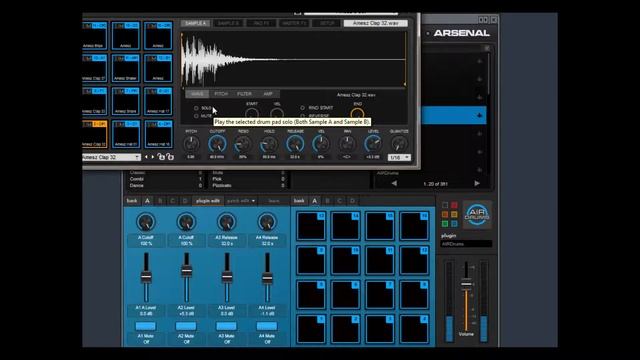Select previous sample arrow beside Clap 32 dropdown
This screenshot has width=640, height=360.
click(x=146, y=157)
